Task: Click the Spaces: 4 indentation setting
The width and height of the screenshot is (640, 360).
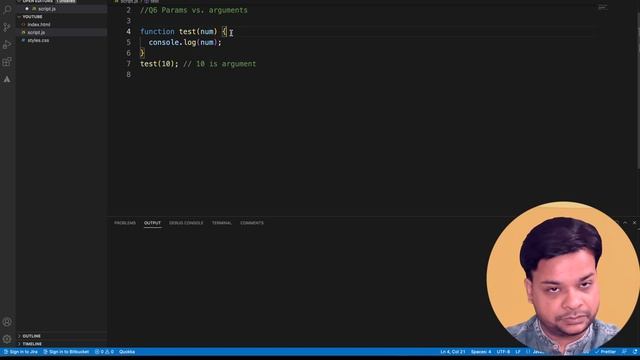Action: (x=481, y=352)
